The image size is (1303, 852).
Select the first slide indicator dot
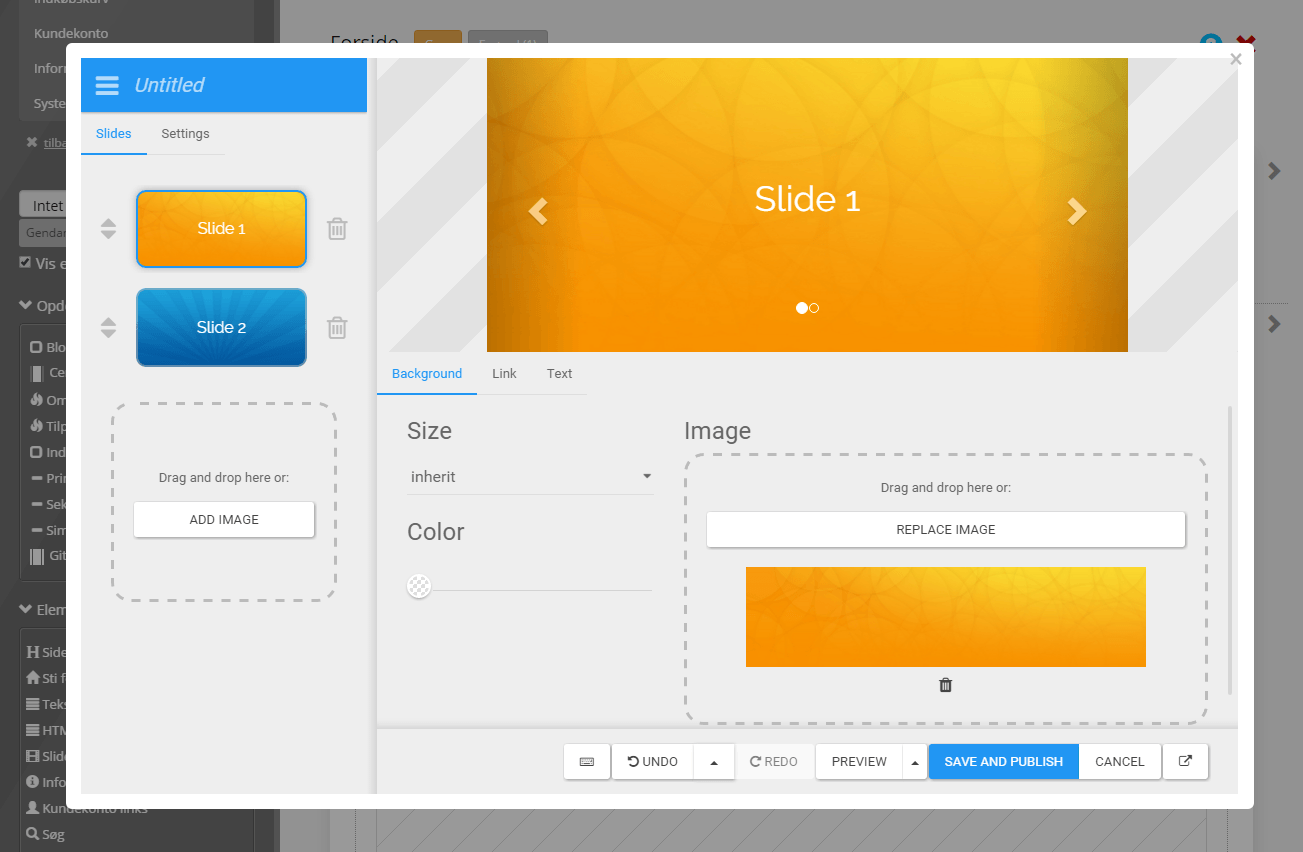point(801,308)
